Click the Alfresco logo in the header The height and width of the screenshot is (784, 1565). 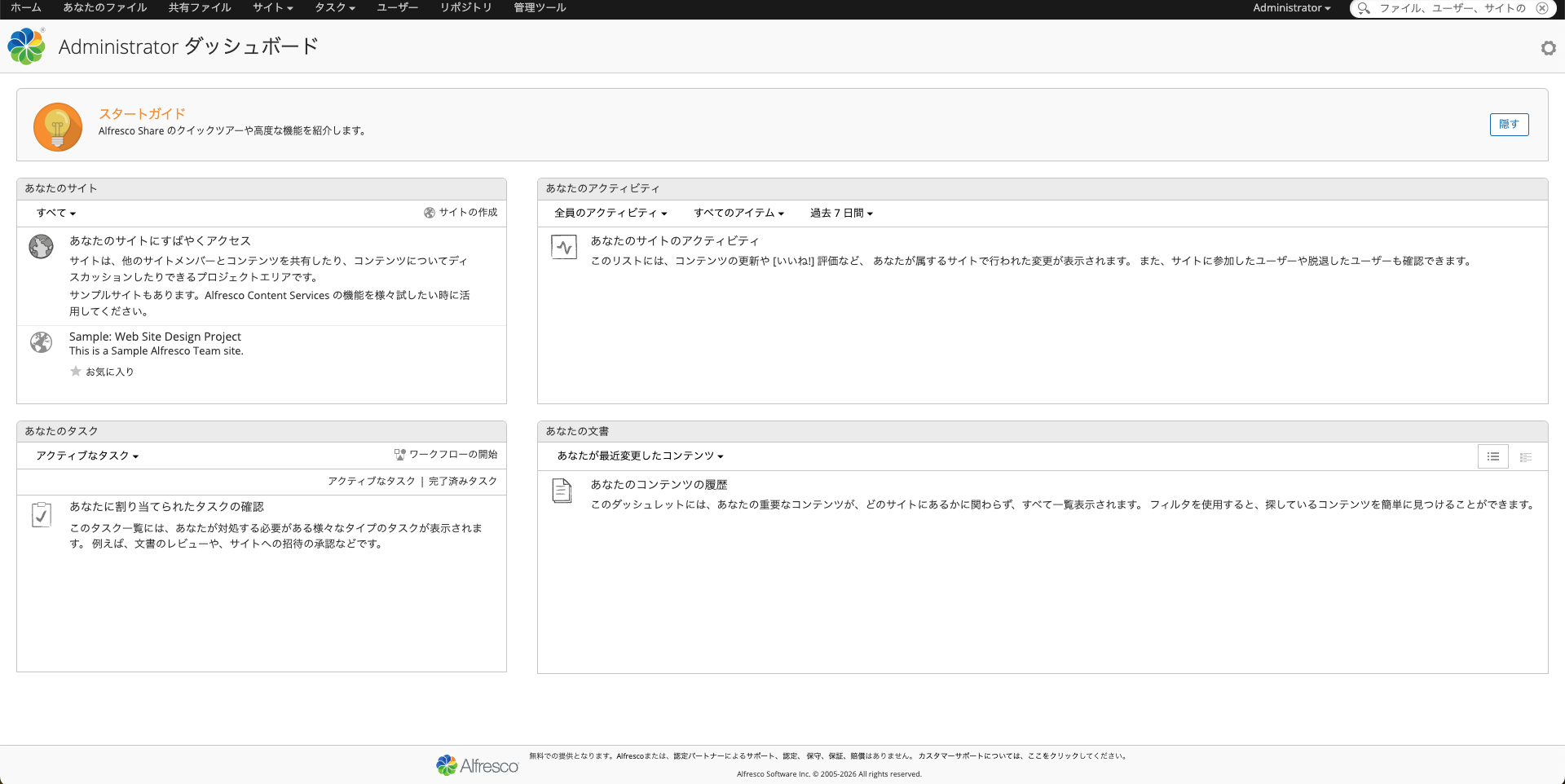pos(26,46)
